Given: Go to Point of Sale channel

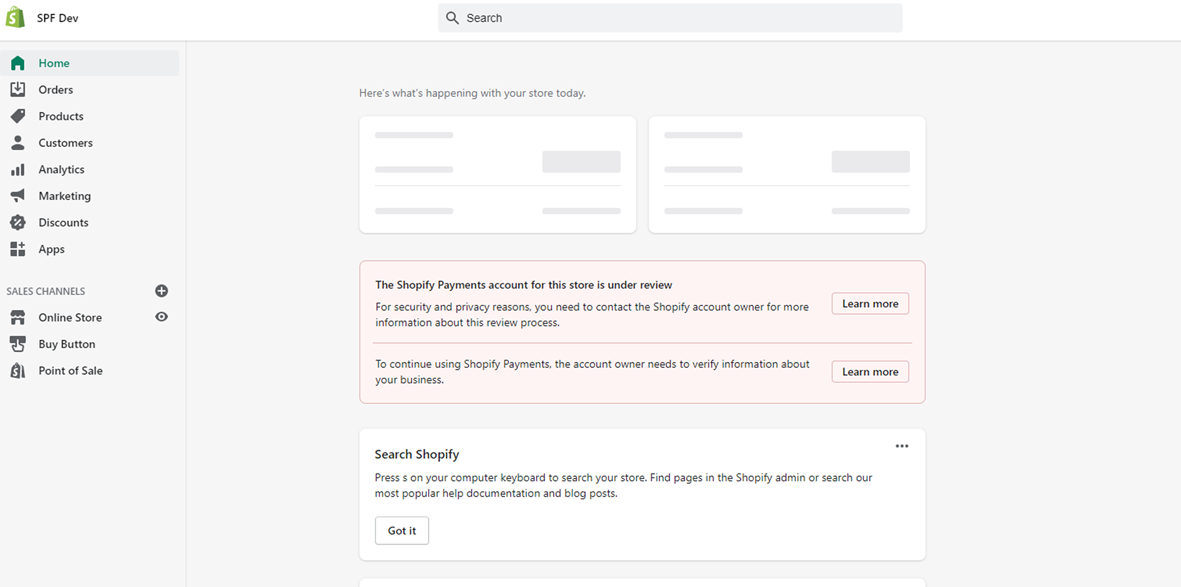Looking at the screenshot, I should (70, 371).
